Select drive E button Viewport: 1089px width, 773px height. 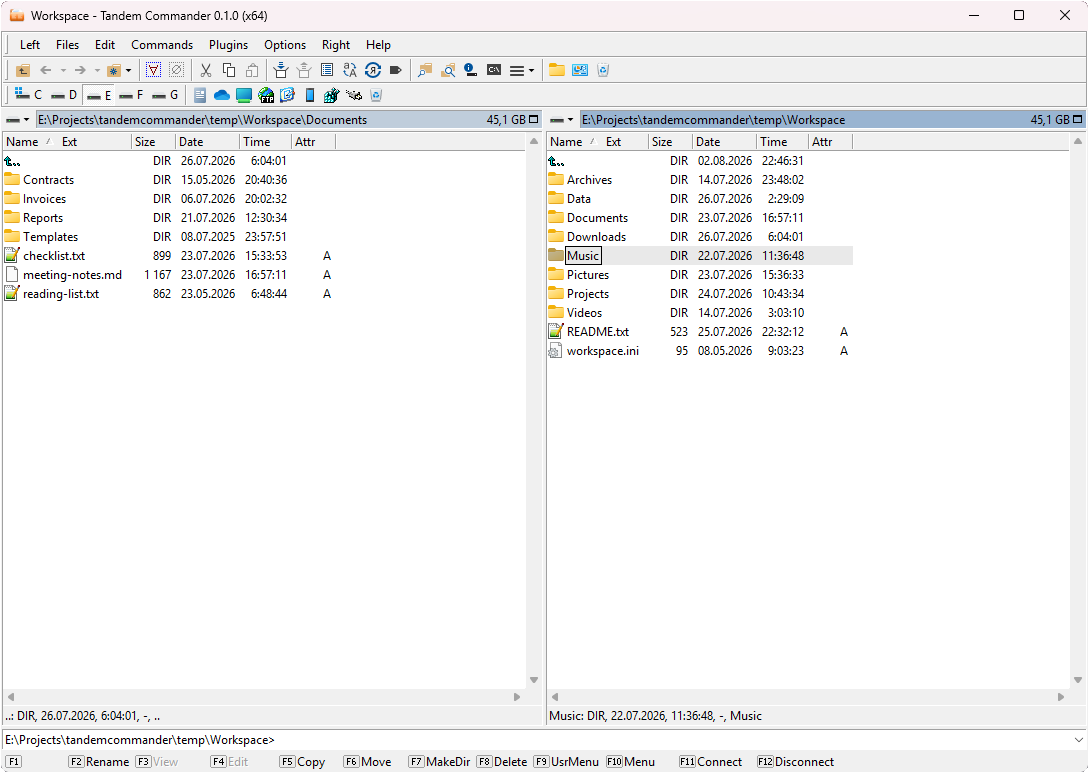point(99,94)
